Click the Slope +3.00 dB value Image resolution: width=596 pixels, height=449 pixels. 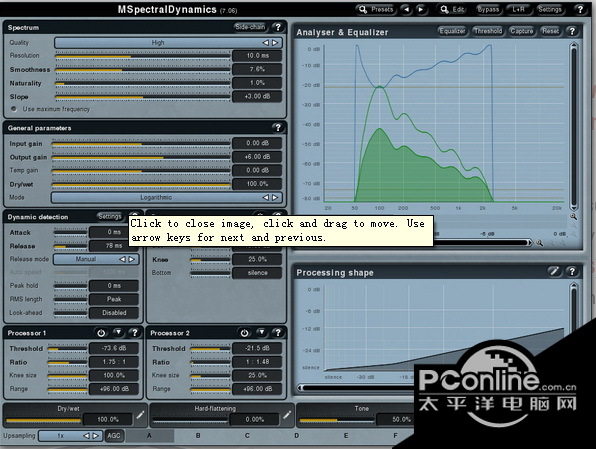pyautogui.click(x=257, y=97)
